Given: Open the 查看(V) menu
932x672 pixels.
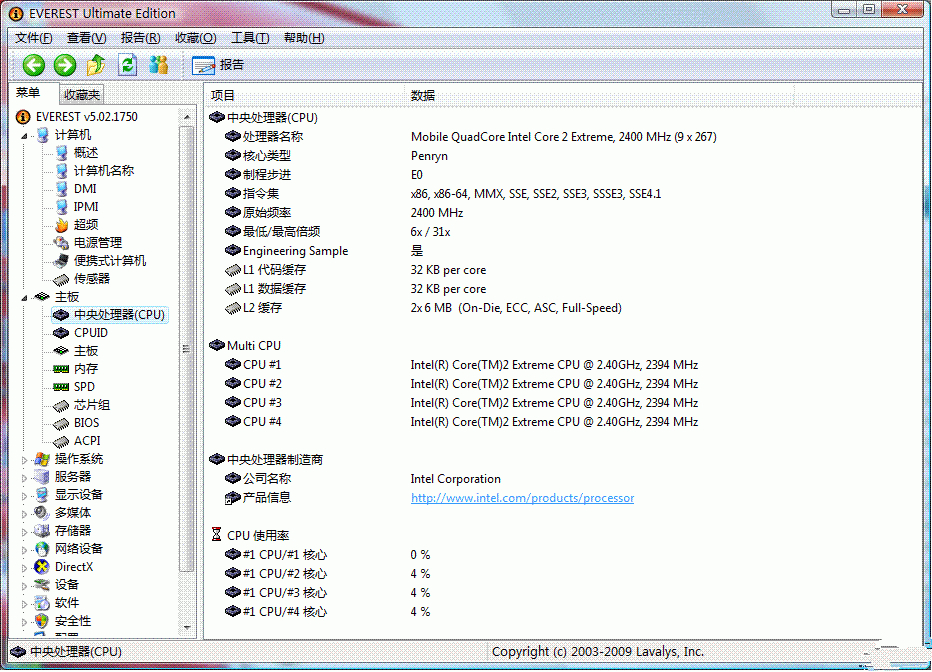Looking at the screenshot, I should 86,38.
